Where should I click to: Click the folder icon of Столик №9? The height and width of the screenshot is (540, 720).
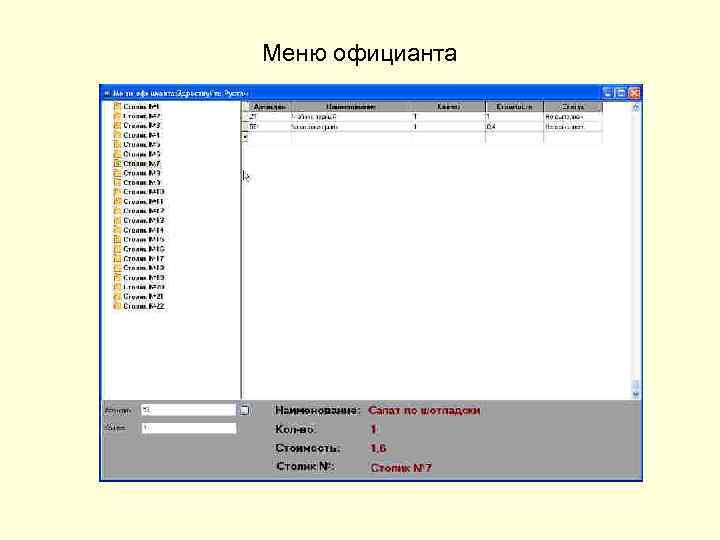(x=117, y=183)
